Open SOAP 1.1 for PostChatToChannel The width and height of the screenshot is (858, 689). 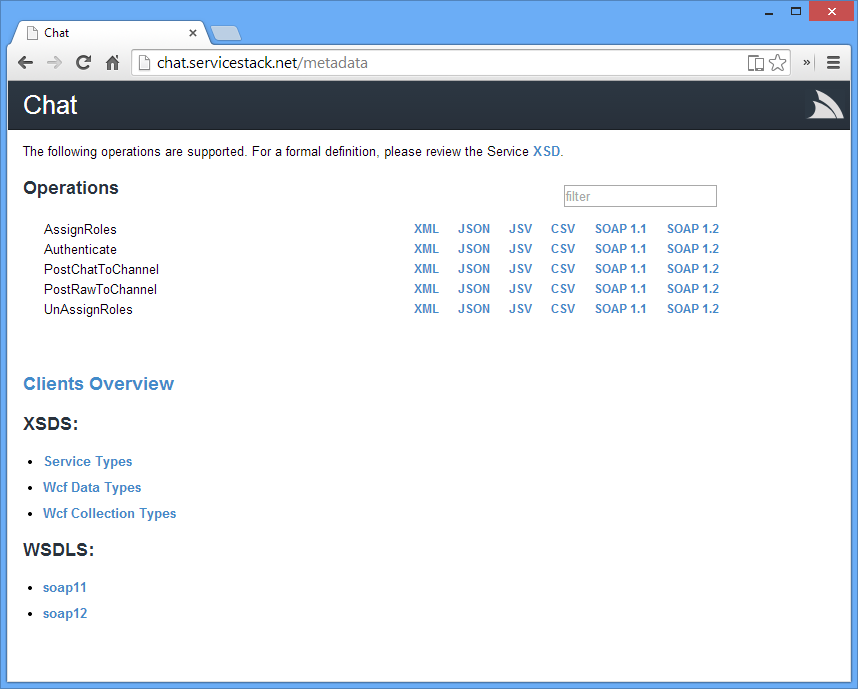tap(621, 269)
